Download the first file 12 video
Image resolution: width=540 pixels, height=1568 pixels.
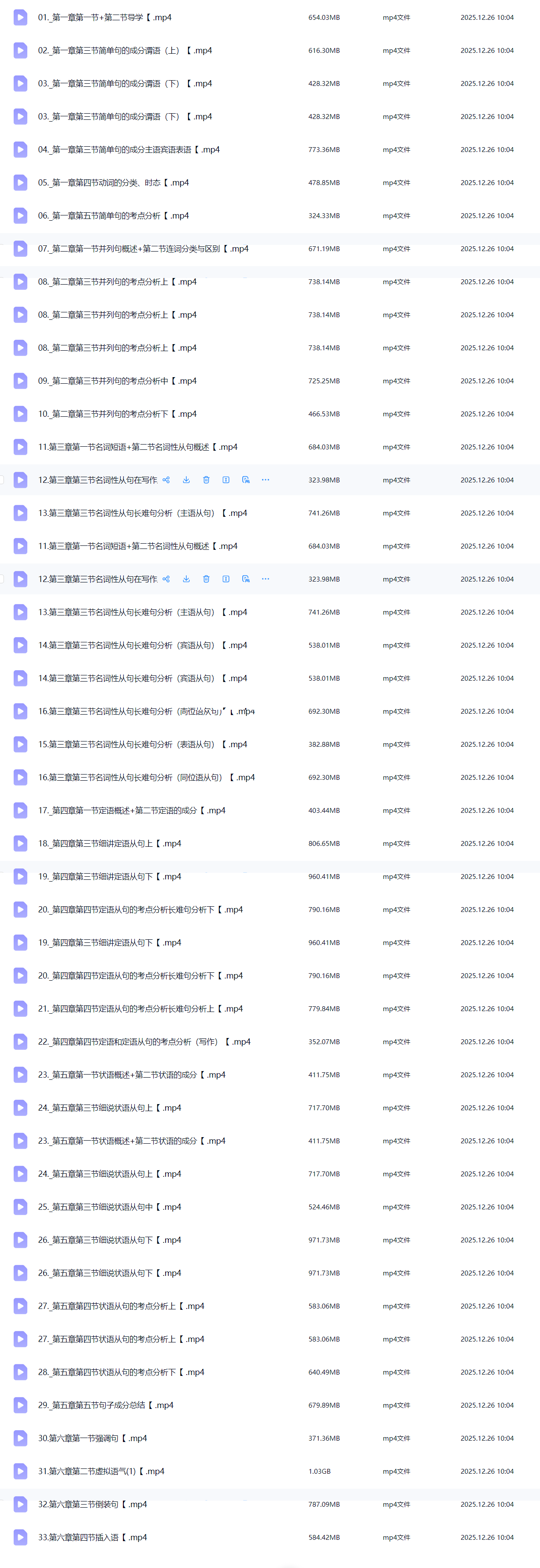click(186, 480)
